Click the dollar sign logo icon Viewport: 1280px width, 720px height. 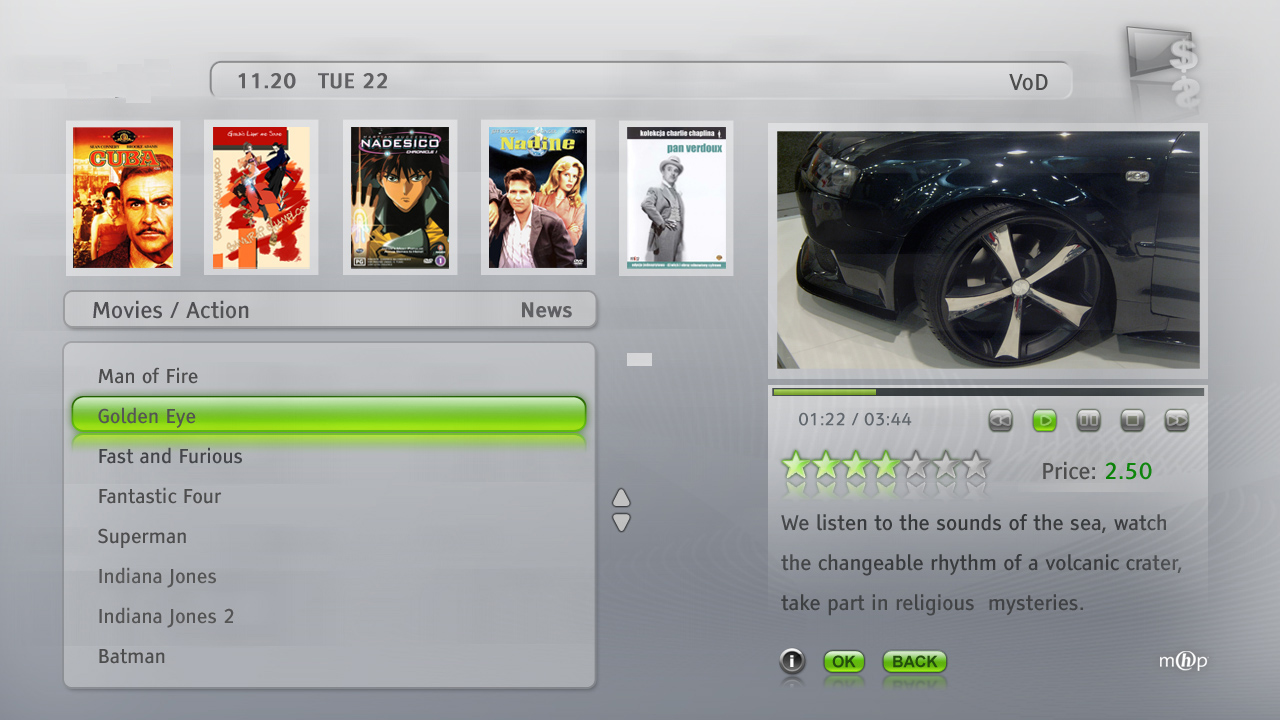click(x=1166, y=70)
